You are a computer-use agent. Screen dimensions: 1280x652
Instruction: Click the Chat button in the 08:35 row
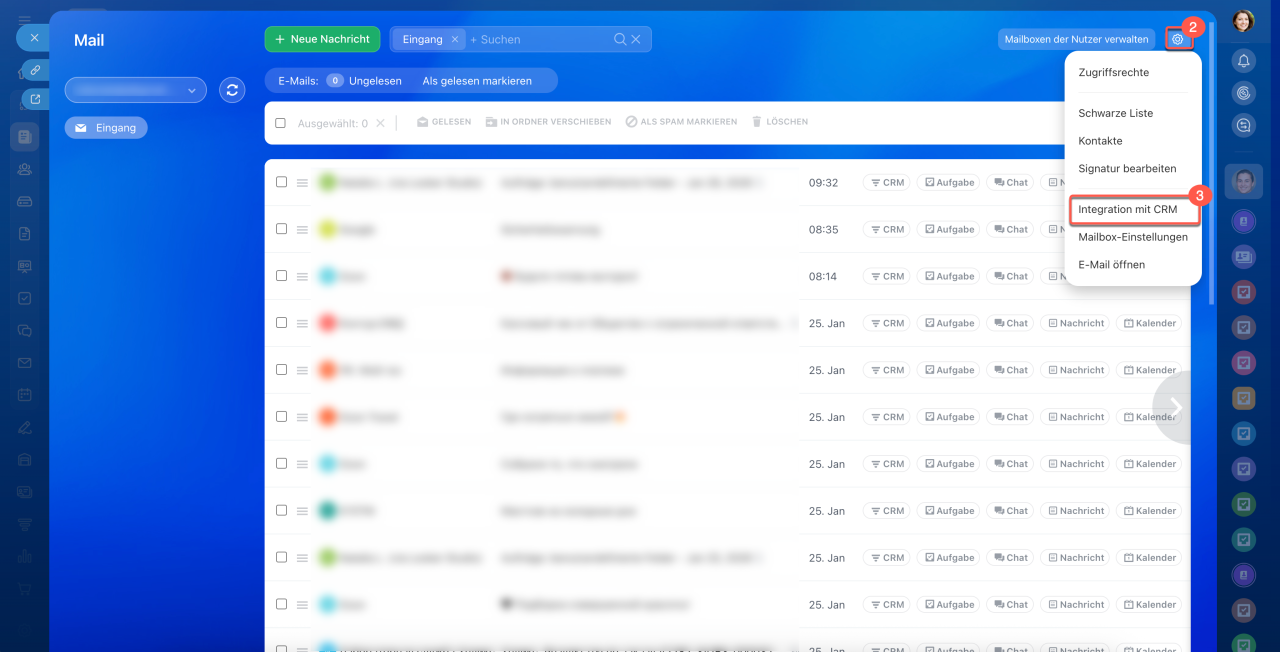click(1010, 229)
